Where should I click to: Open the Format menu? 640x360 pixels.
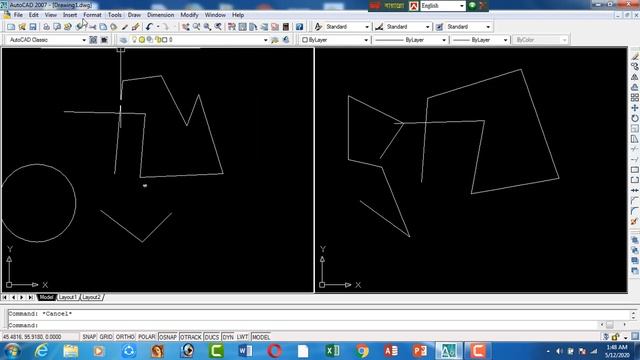coord(92,15)
